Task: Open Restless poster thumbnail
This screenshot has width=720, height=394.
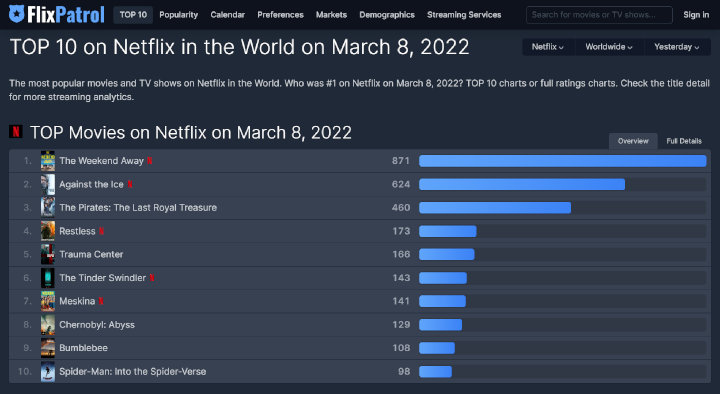Action: (48, 231)
